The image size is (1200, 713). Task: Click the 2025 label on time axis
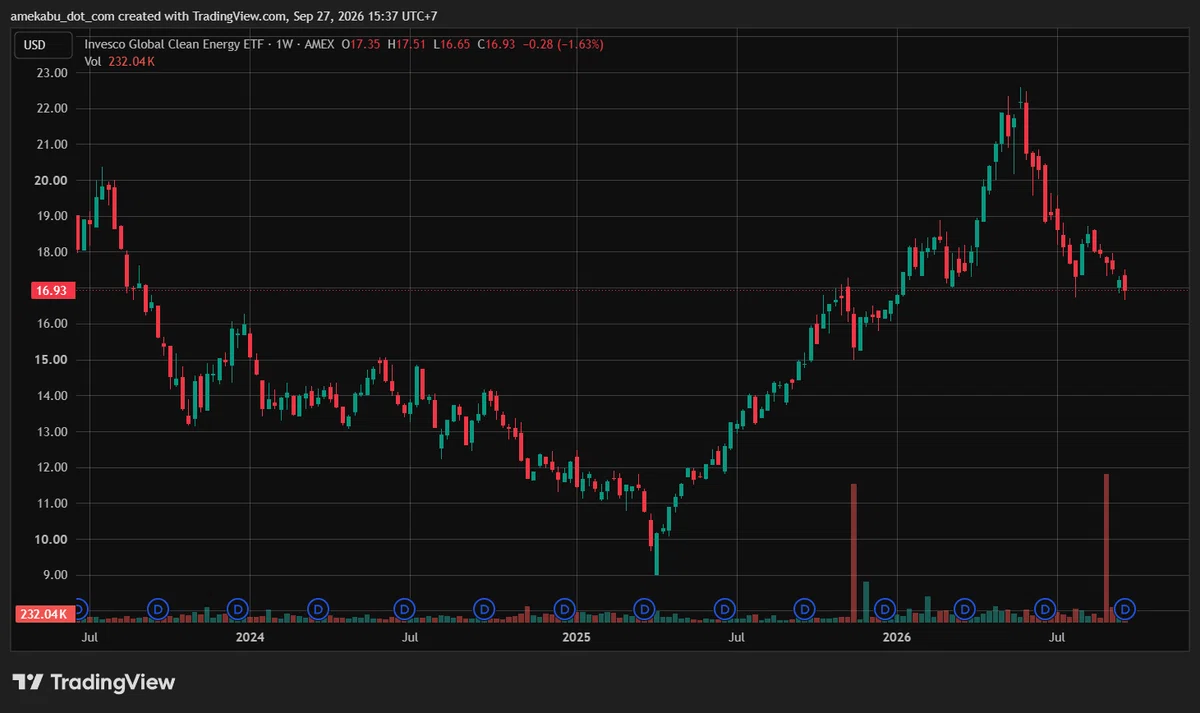576,636
